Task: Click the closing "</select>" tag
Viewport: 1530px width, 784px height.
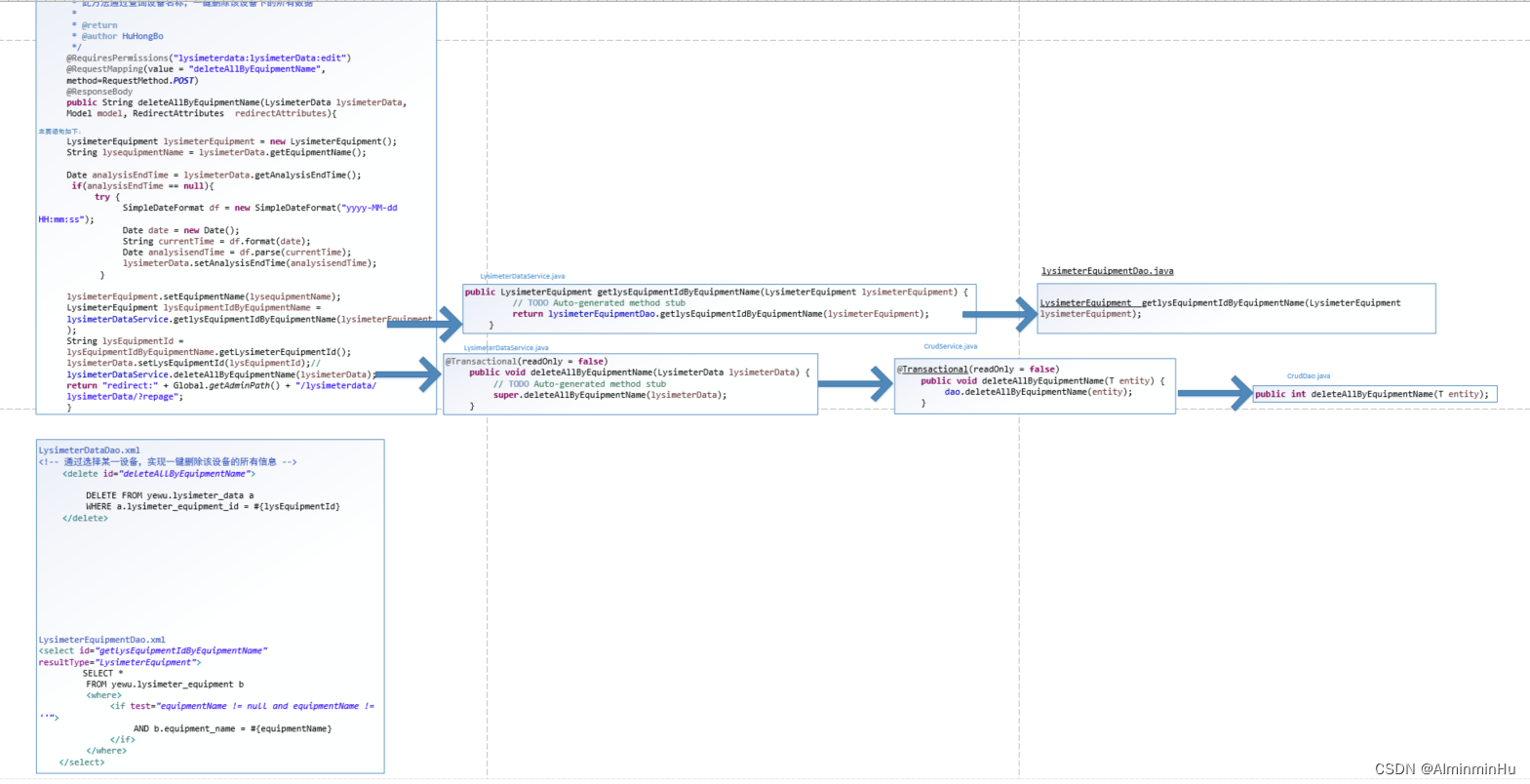Action: click(82, 763)
